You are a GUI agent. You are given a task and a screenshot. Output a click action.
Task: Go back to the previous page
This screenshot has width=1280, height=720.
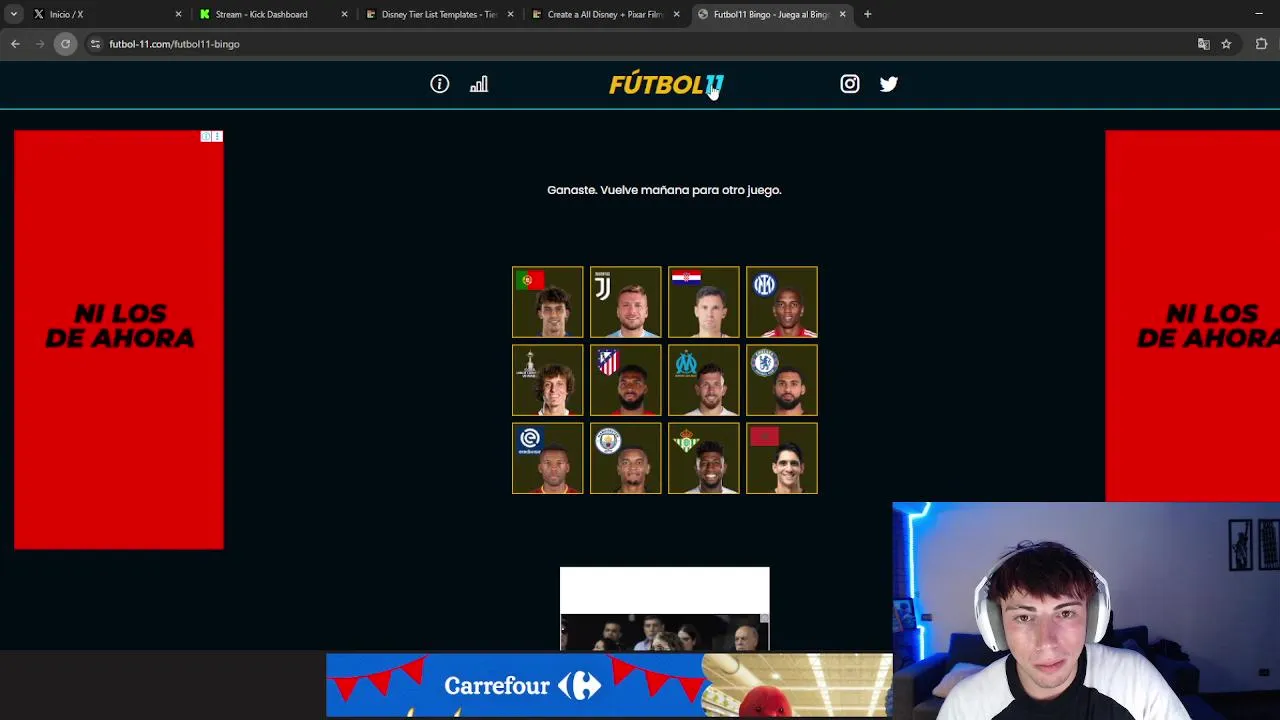point(15,44)
